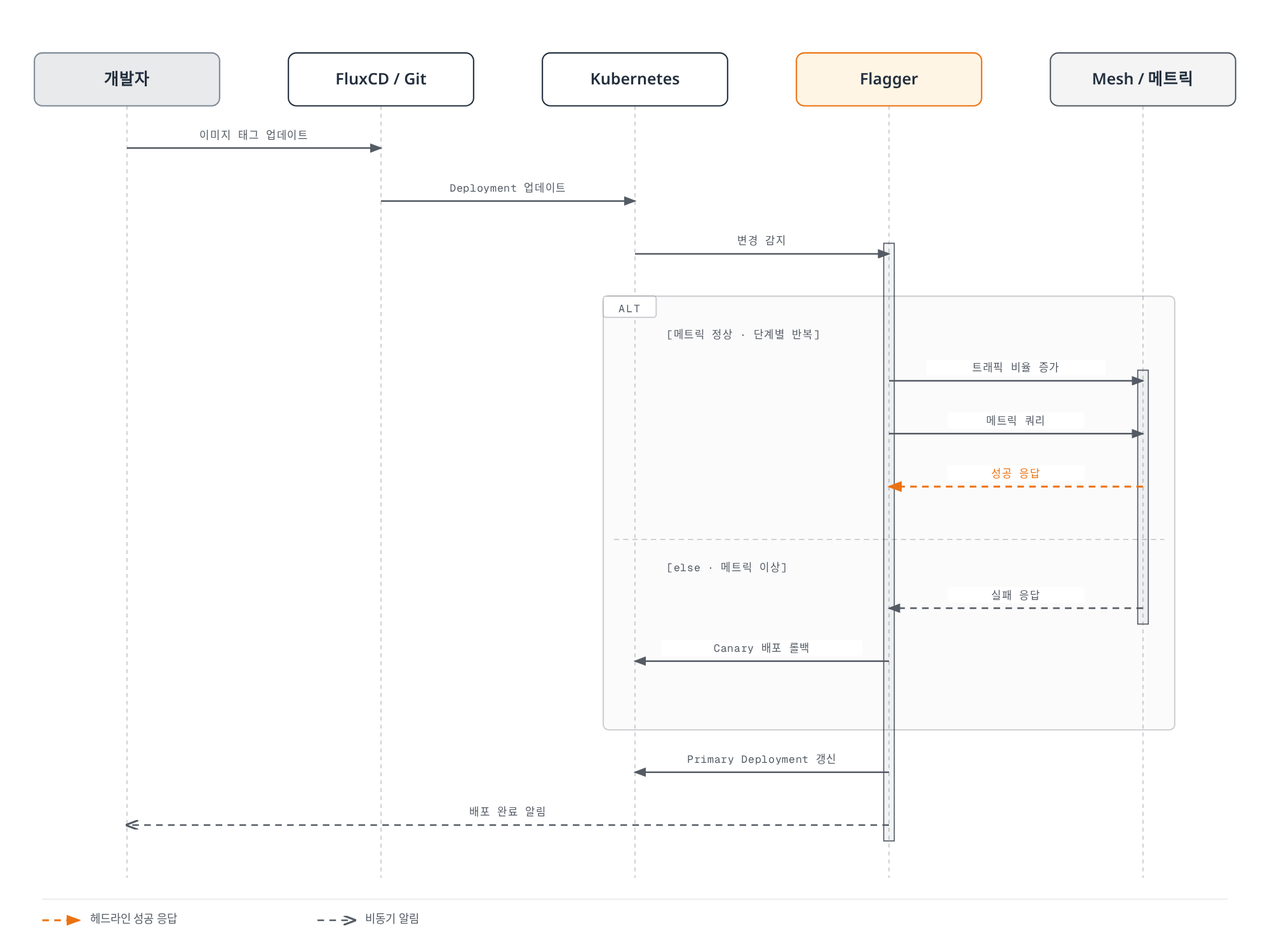Select the "트래픽 비율 증가" message label
Image resolution: width=1270 pixels, height=952 pixels.
pos(1015,367)
